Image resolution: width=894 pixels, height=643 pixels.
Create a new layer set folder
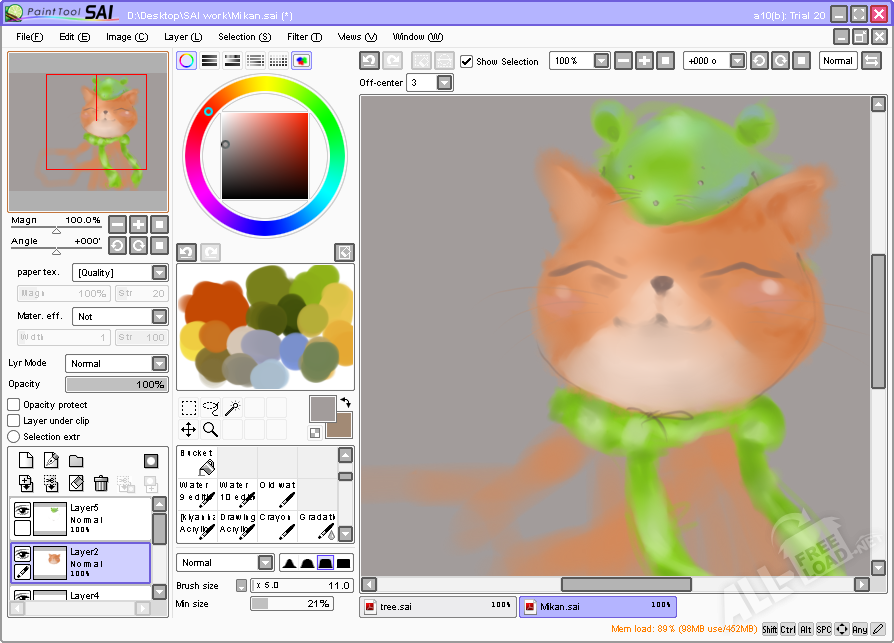[76, 461]
